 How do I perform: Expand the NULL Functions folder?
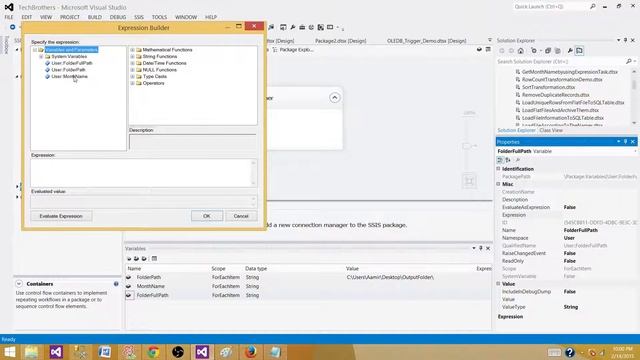[x=132, y=70]
